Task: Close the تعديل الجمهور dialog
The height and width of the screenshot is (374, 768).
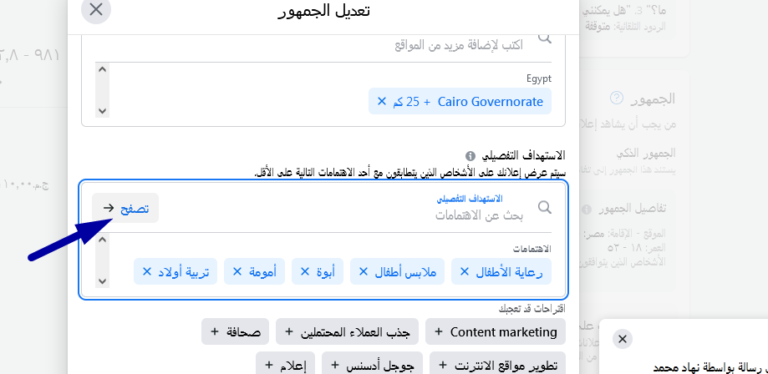Action: coord(96,9)
